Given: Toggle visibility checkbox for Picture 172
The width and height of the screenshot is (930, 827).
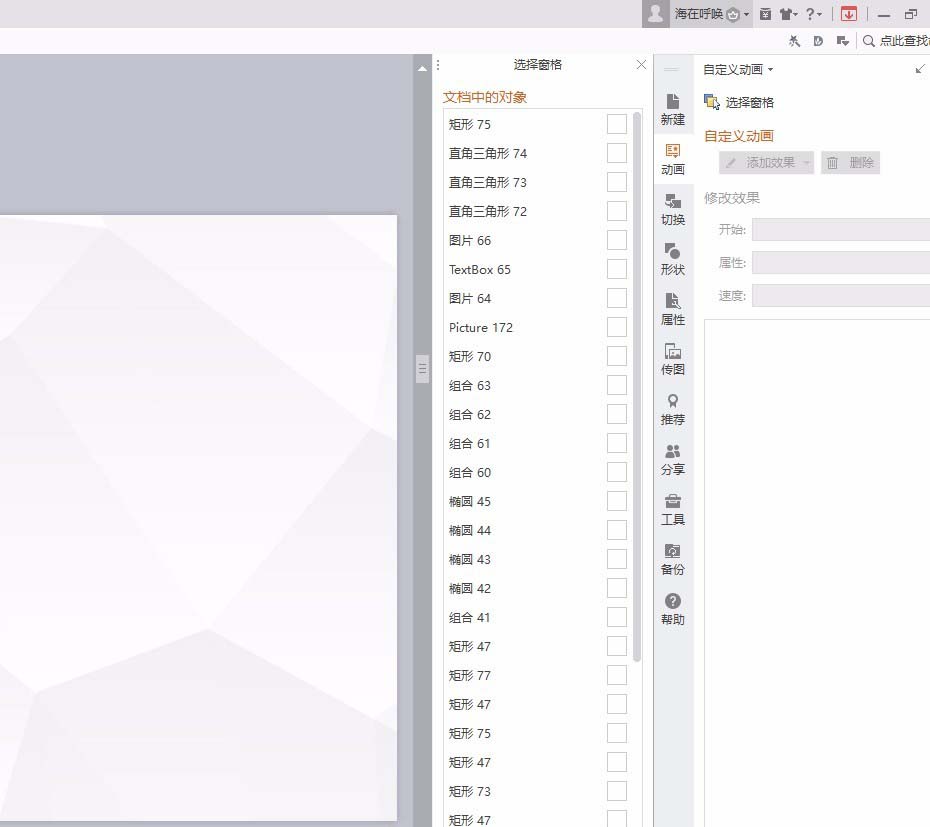Looking at the screenshot, I should [617, 327].
